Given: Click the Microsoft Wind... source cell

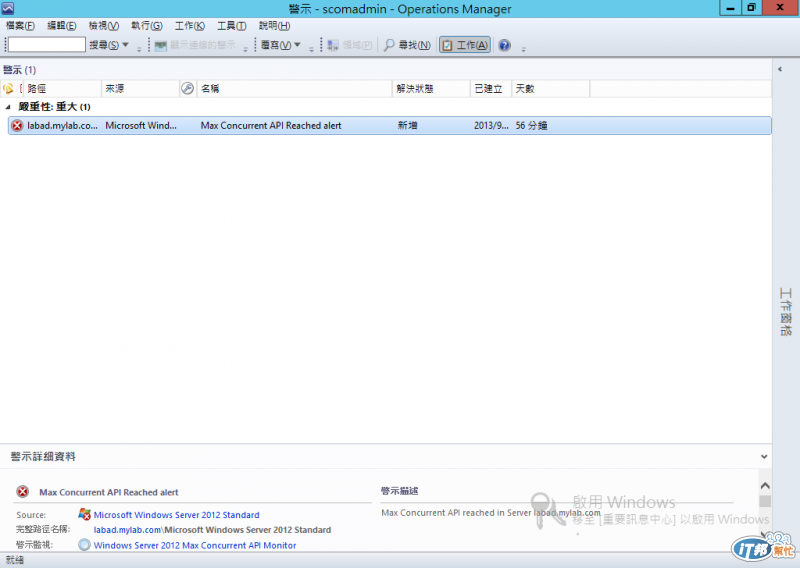Looking at the screenshot, I should pos(141,126).
